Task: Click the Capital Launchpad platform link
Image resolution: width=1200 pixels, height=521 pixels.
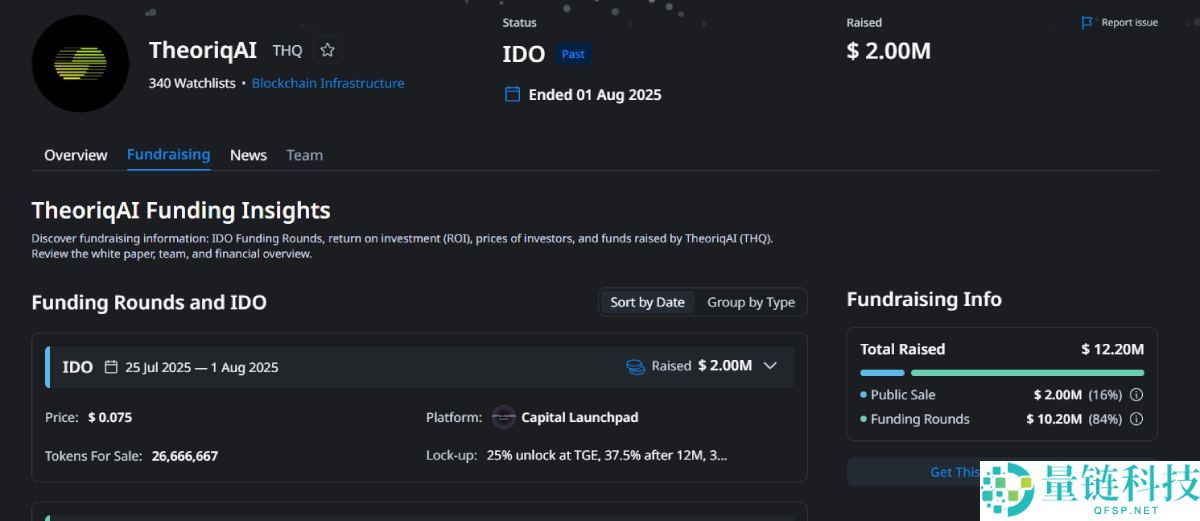Action: pos(579,417)
